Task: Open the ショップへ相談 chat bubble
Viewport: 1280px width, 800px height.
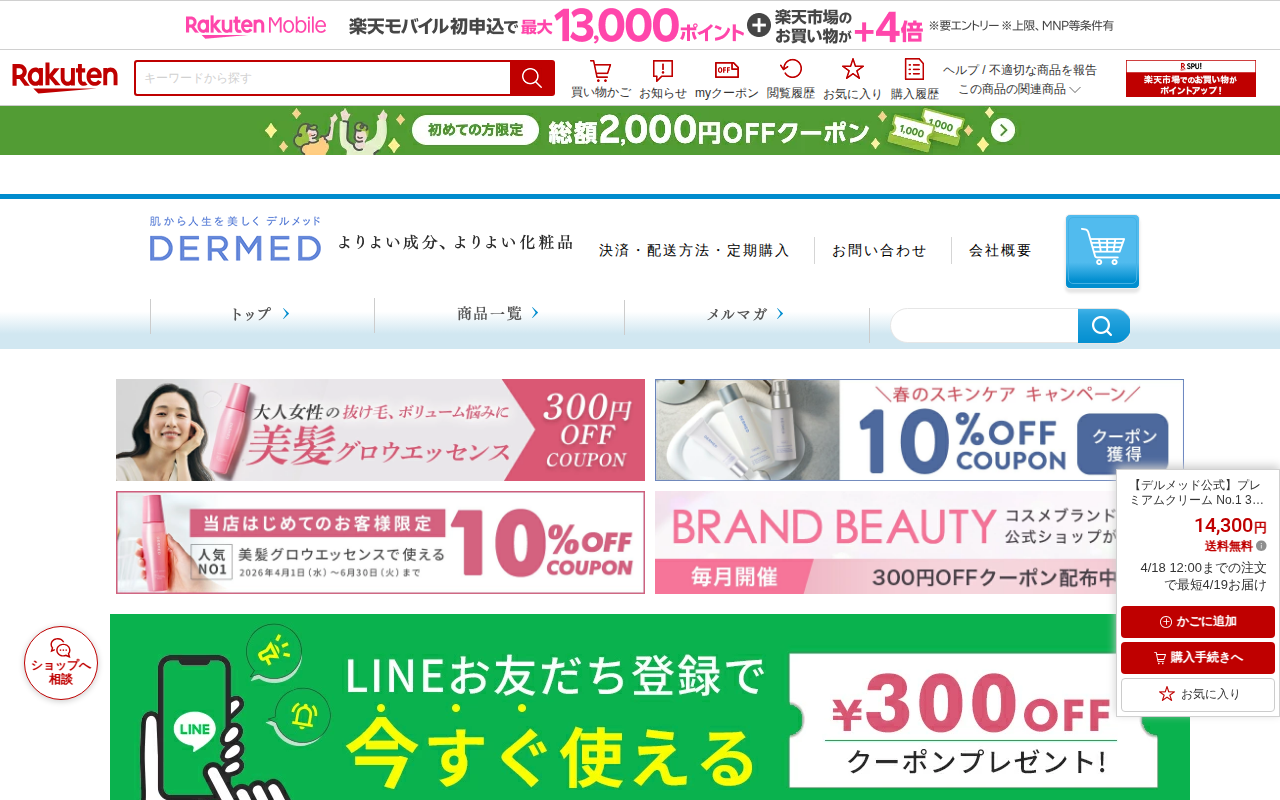Action: 61,663
